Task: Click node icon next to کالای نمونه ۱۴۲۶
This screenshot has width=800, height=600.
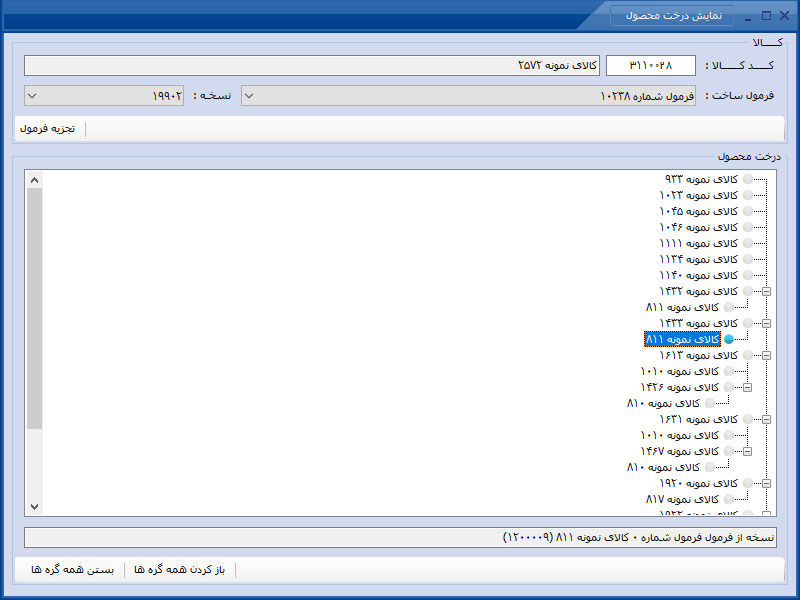Action: (729, 387)
